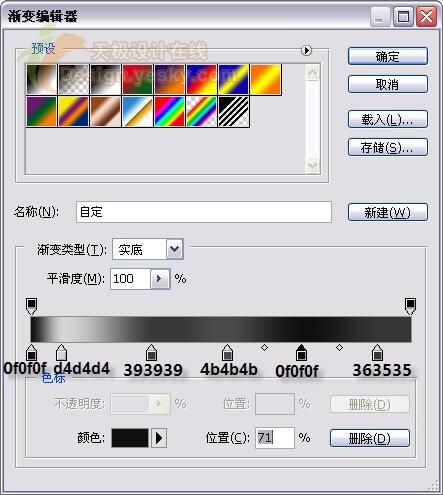The image size is (443, 495).
Task: Select the 393939 color stop
Action: pos(151,352)
